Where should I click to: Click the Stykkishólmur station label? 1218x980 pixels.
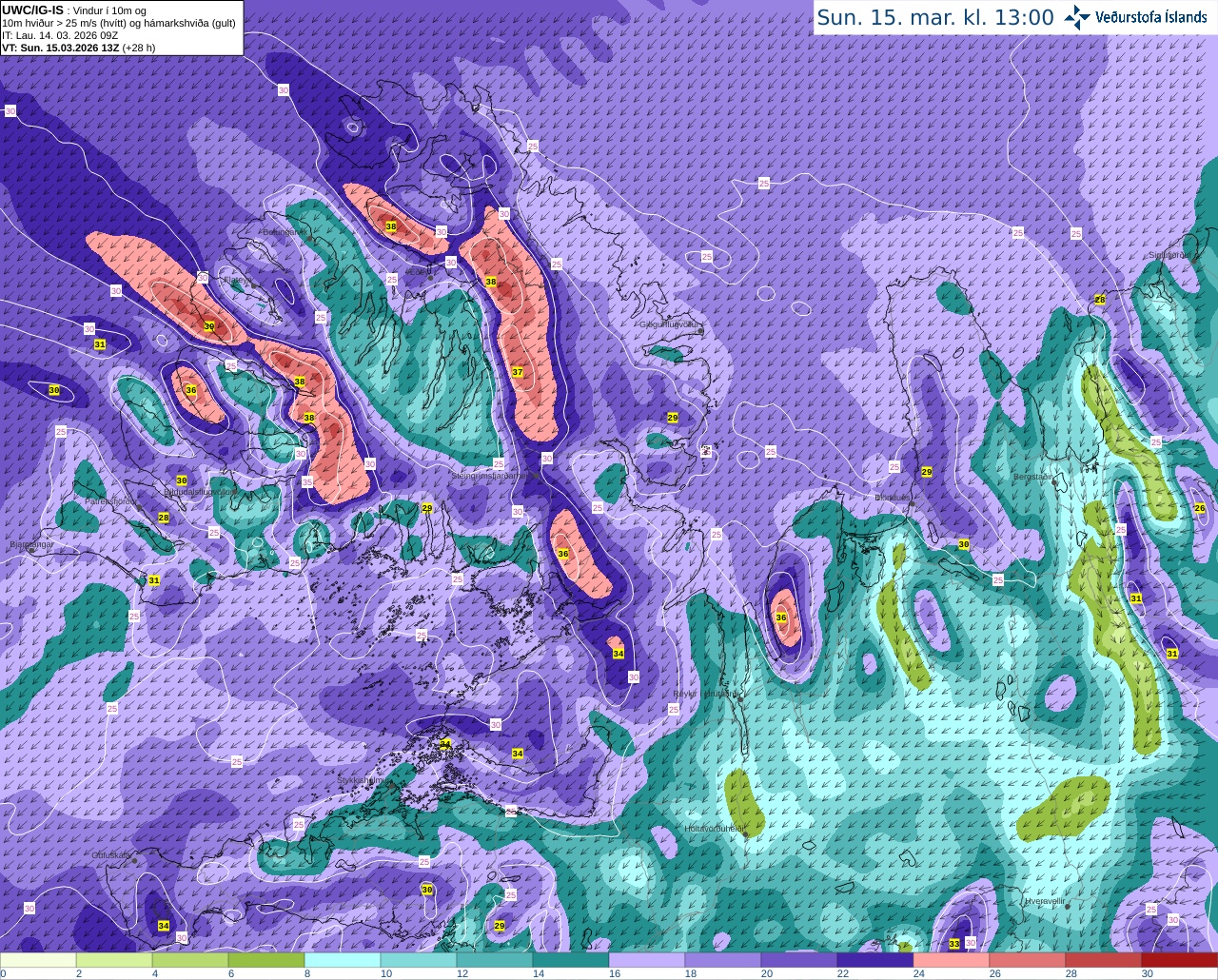[x=362, y=780]
